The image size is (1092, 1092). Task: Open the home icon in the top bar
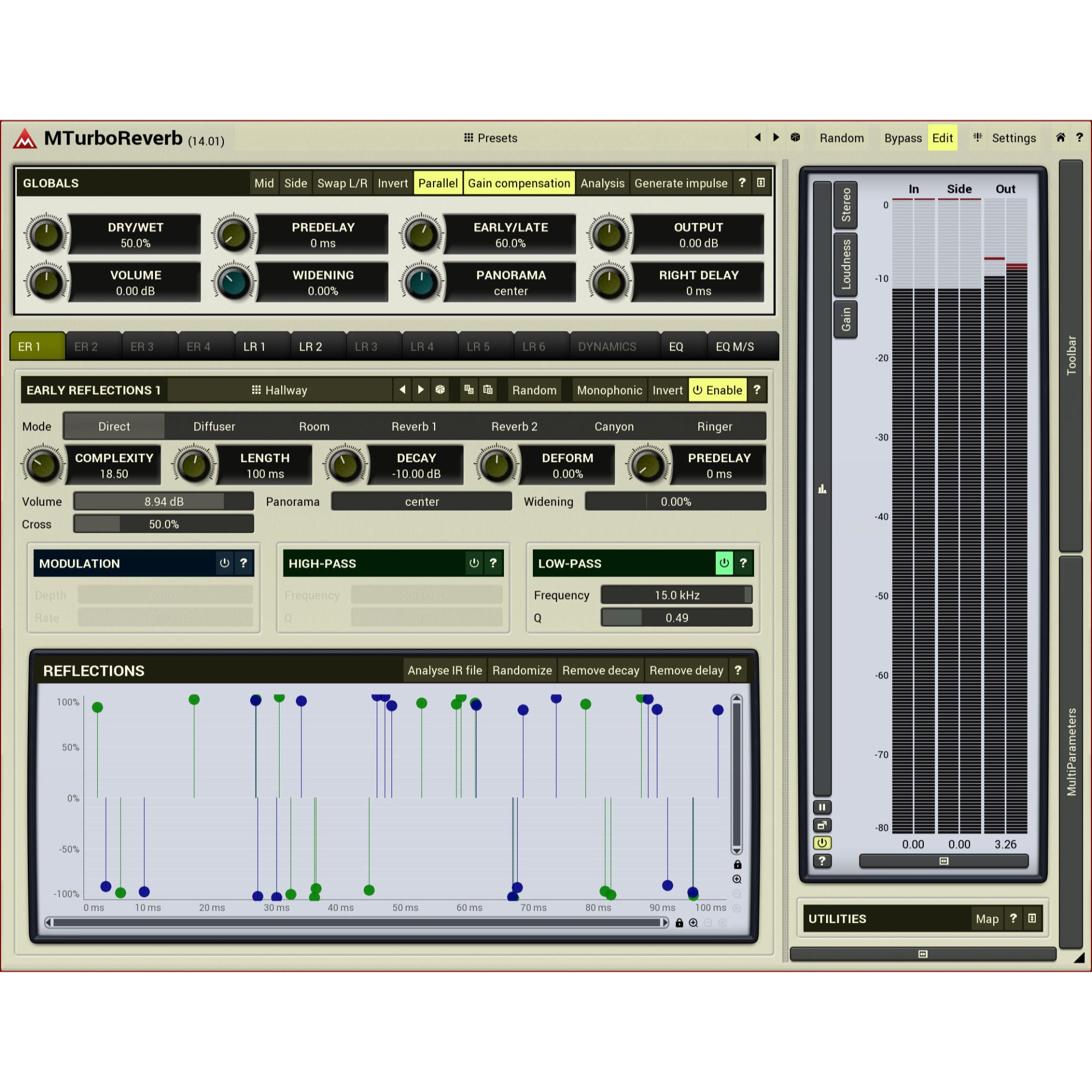1060,138
